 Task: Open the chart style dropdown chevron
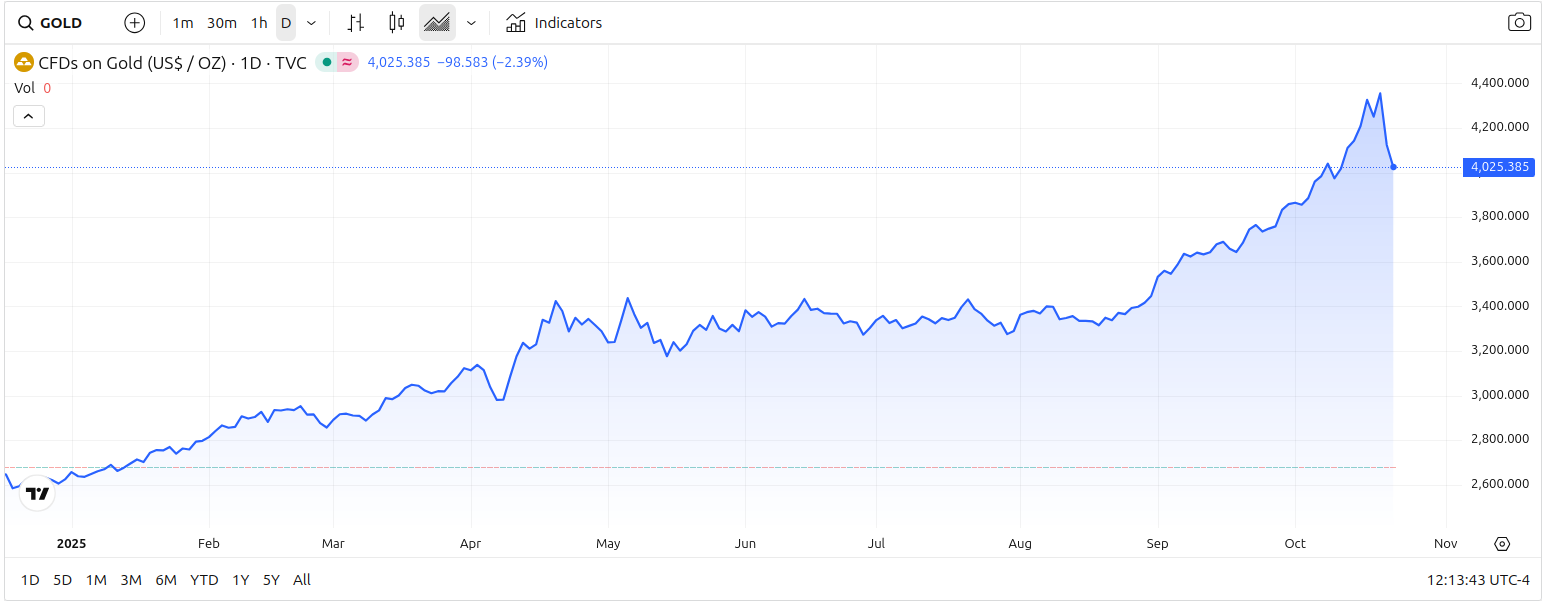point(471,23)
